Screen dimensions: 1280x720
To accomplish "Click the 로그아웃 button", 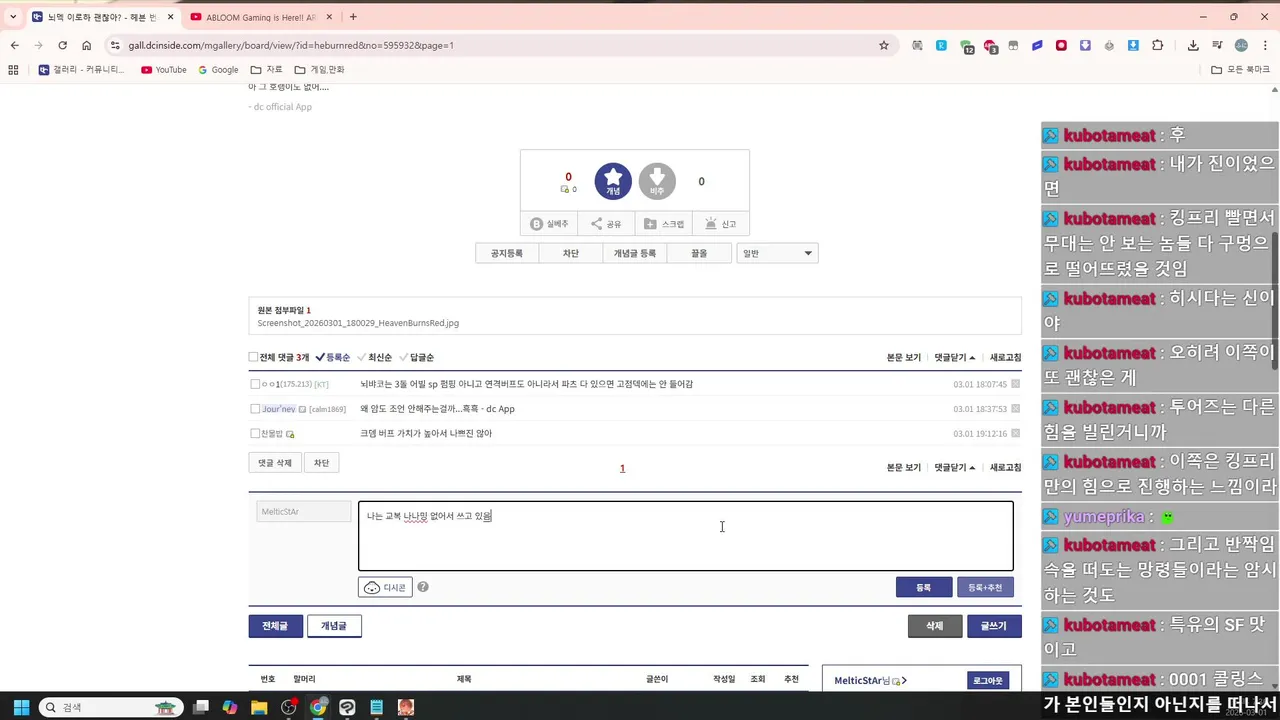I will point(987,680).
